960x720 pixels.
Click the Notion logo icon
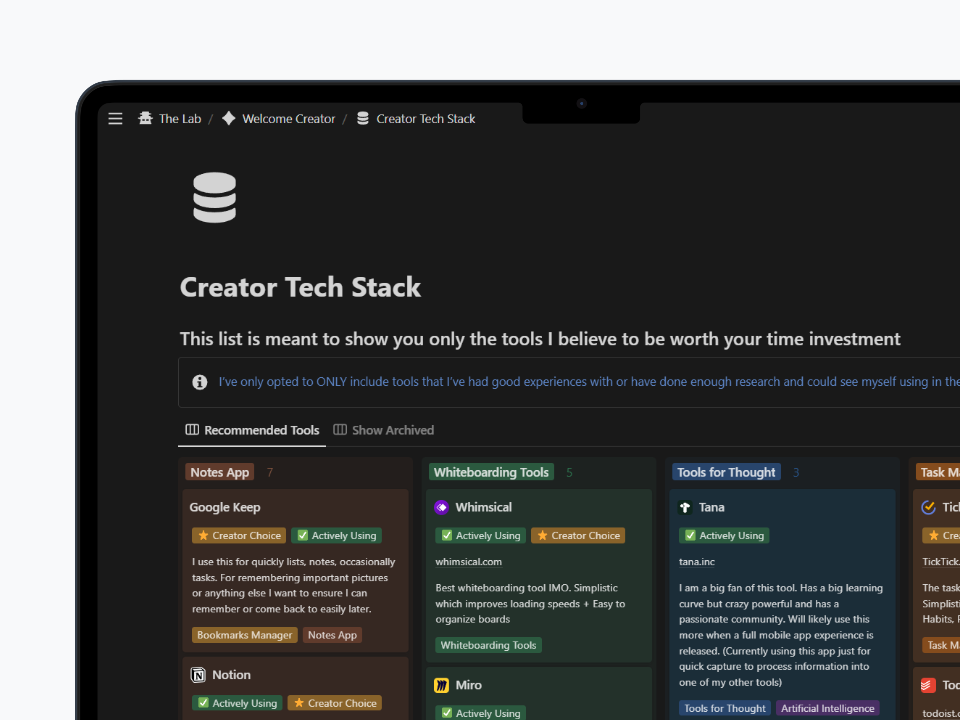198,675
